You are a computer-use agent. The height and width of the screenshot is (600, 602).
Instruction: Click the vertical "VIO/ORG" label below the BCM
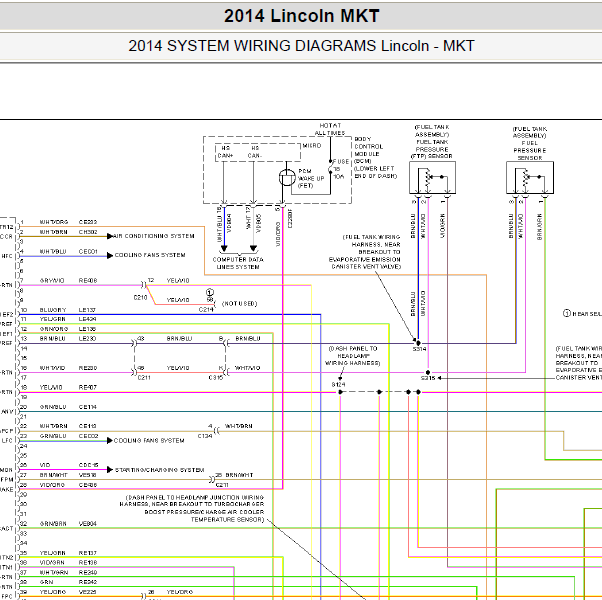tap(278, 234)
